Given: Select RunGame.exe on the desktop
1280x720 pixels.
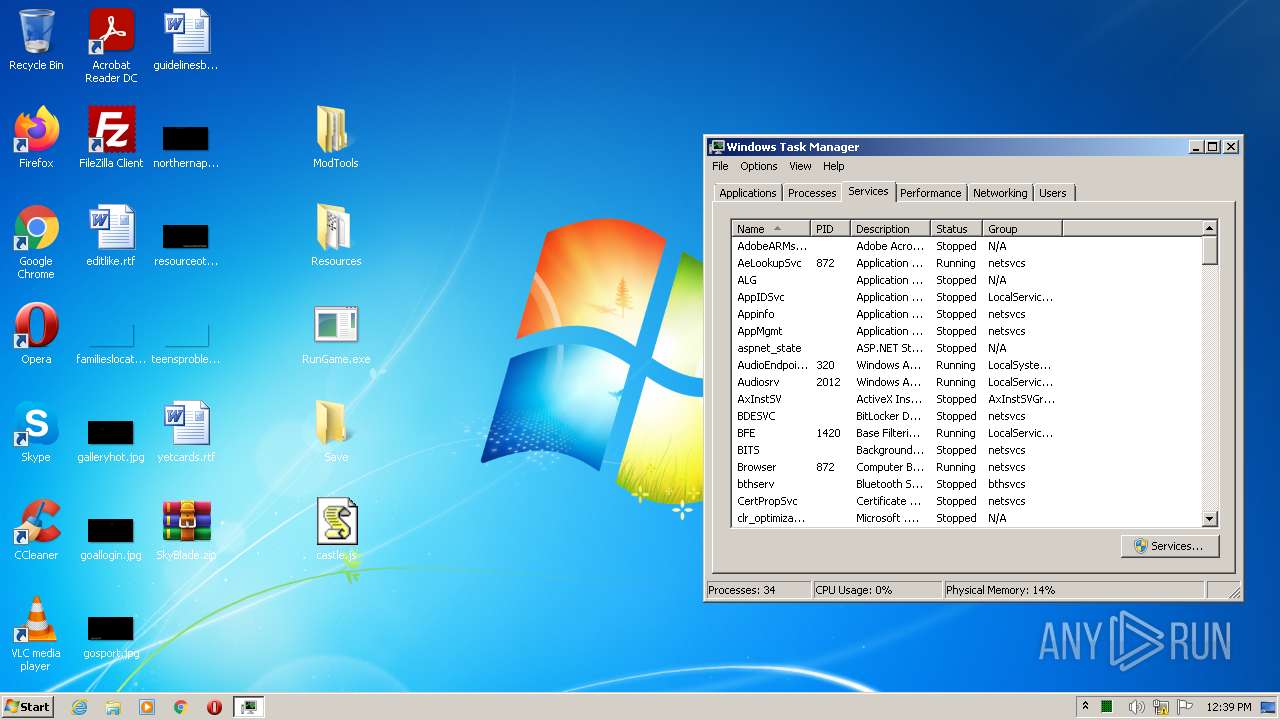Looking at the screenshot, I should [x=335, y=334].
